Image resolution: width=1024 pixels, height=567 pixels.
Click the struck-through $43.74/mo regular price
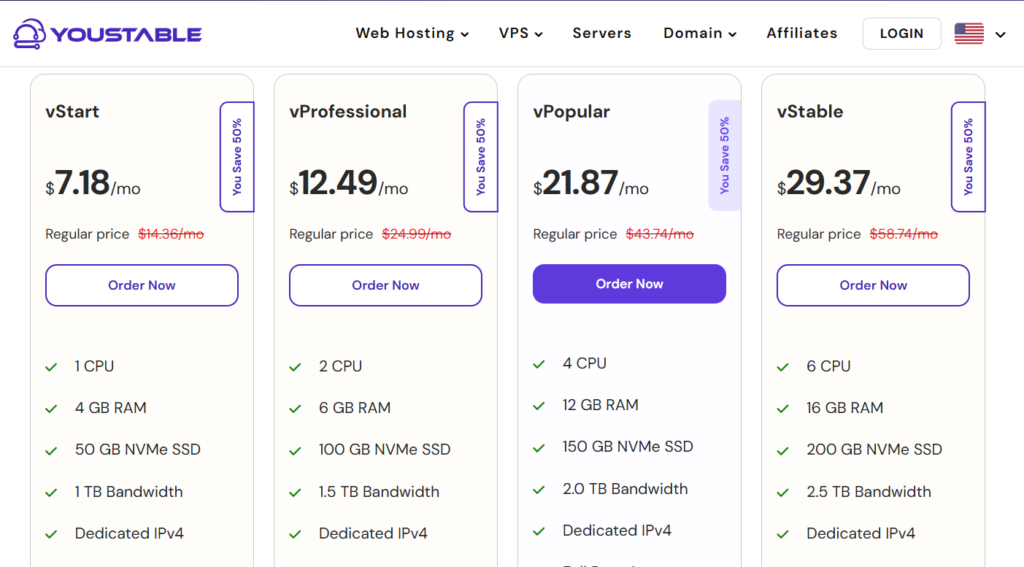(660, 234)
